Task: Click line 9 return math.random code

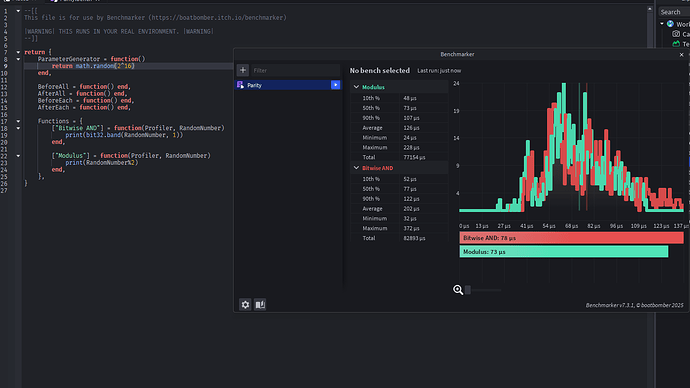Action: tap(93, 66)
